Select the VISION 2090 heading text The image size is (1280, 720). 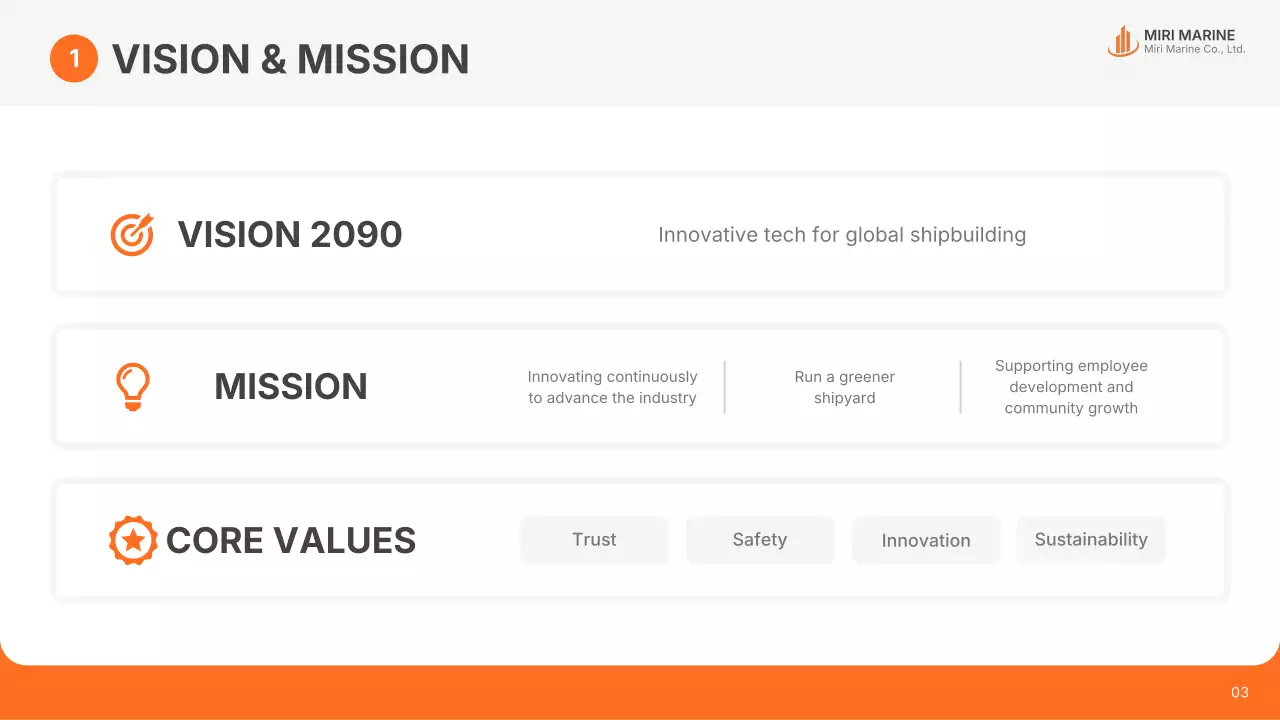pyautogui.click(x=290, y=235)
